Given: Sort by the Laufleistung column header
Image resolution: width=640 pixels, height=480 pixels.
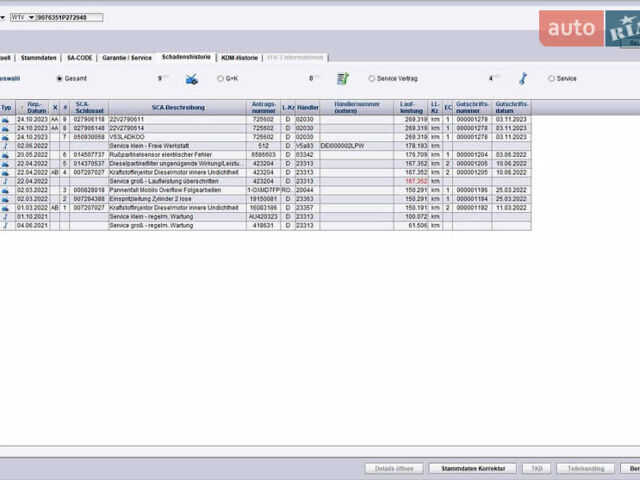Looking at the screenshot, I should click(411, 108).
